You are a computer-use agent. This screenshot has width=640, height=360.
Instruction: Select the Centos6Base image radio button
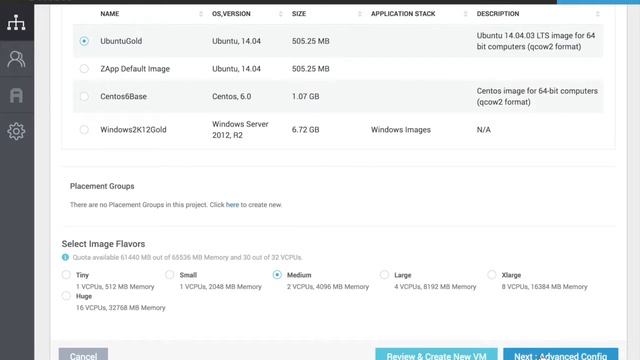coord(84,96)
